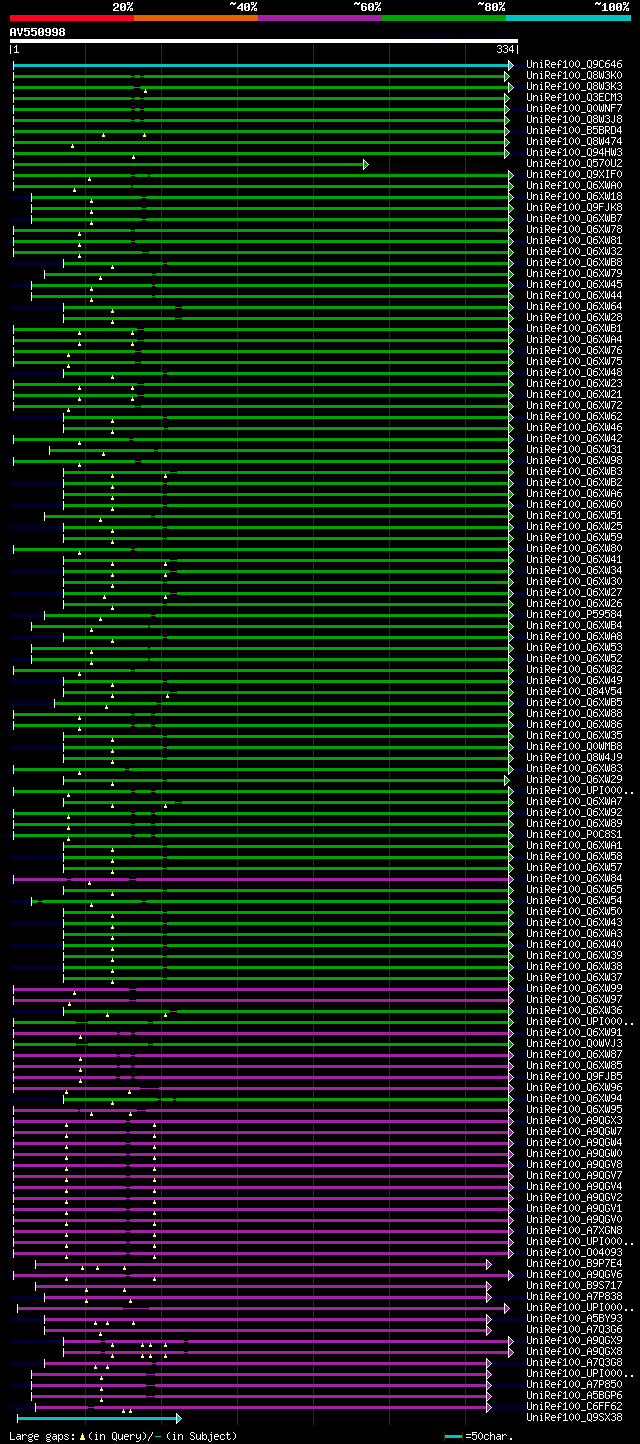The height and width of the screenshot is (1444, 640).
Task: Open hit UniRef100_Q6XWB3
Action: pos(574,472)
